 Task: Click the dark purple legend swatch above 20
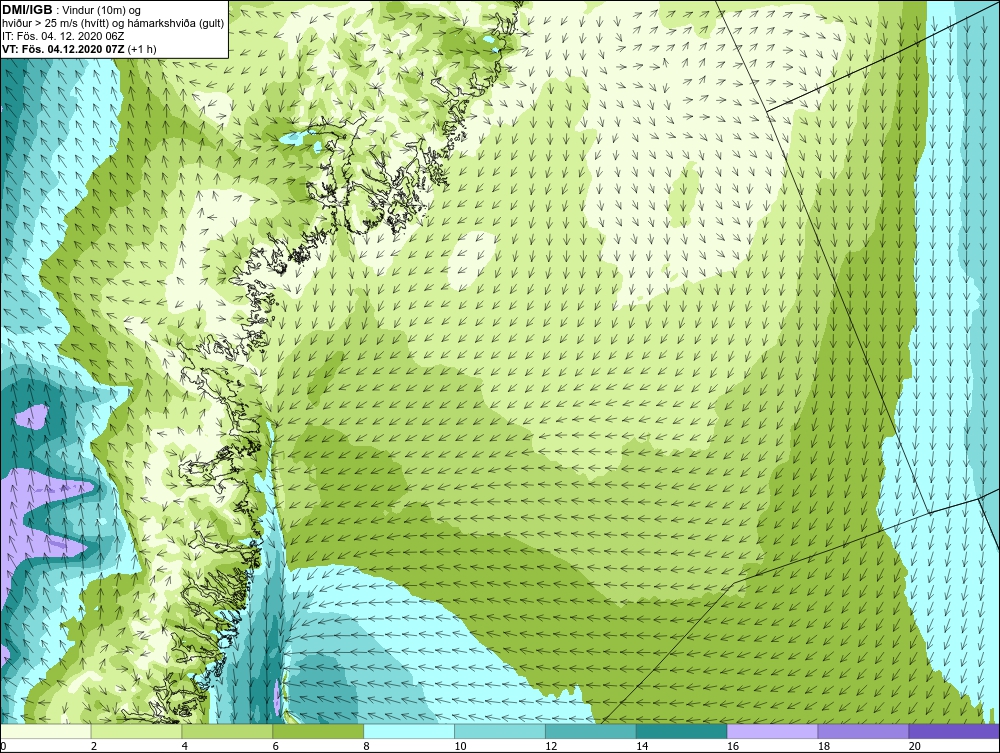pos(954,731)
